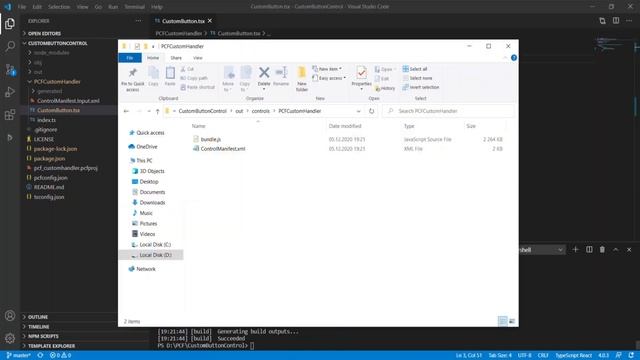Open index.ts in VS Code Explorer

(46, 120)
